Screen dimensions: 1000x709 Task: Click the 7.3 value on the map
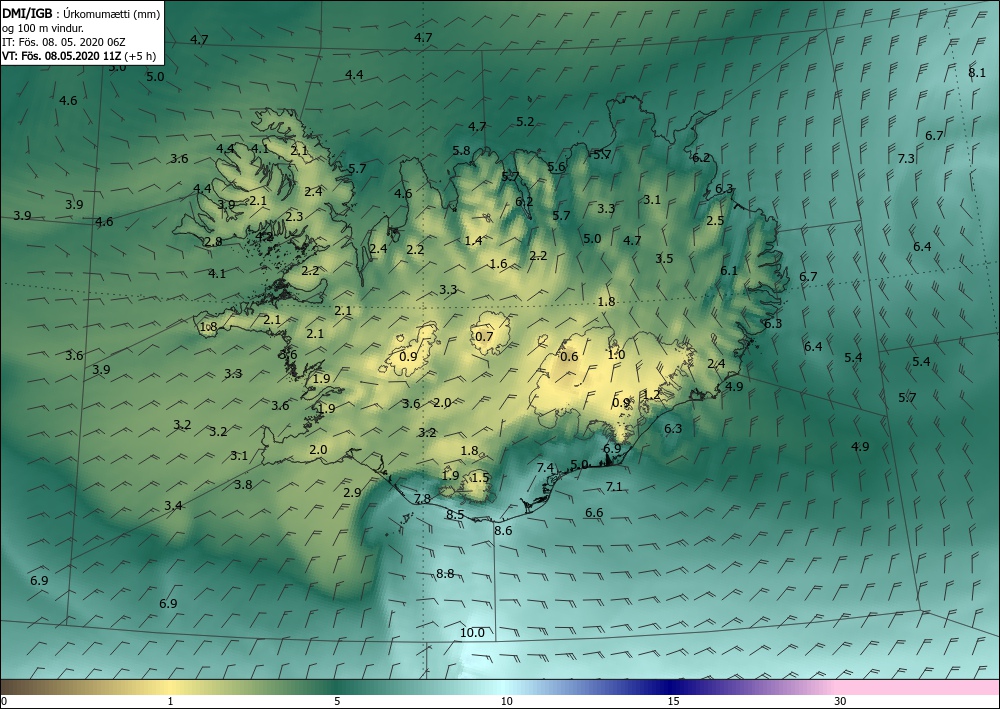pos(906,158)
